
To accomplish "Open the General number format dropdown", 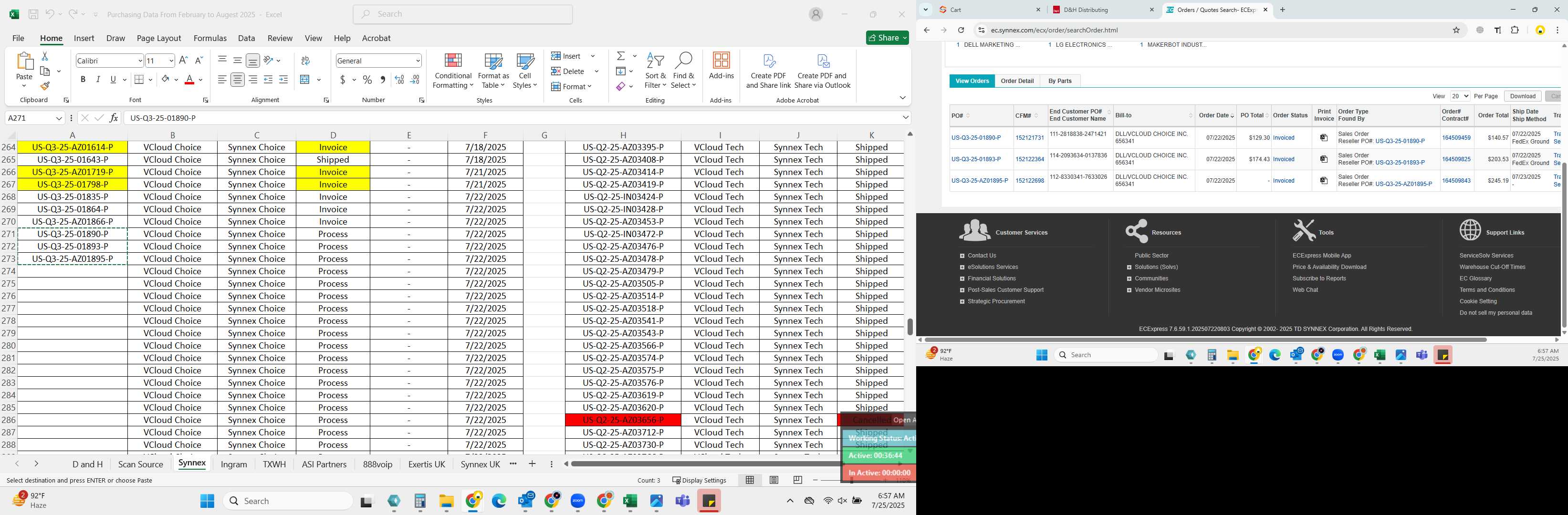I will [x=418, y=61].
